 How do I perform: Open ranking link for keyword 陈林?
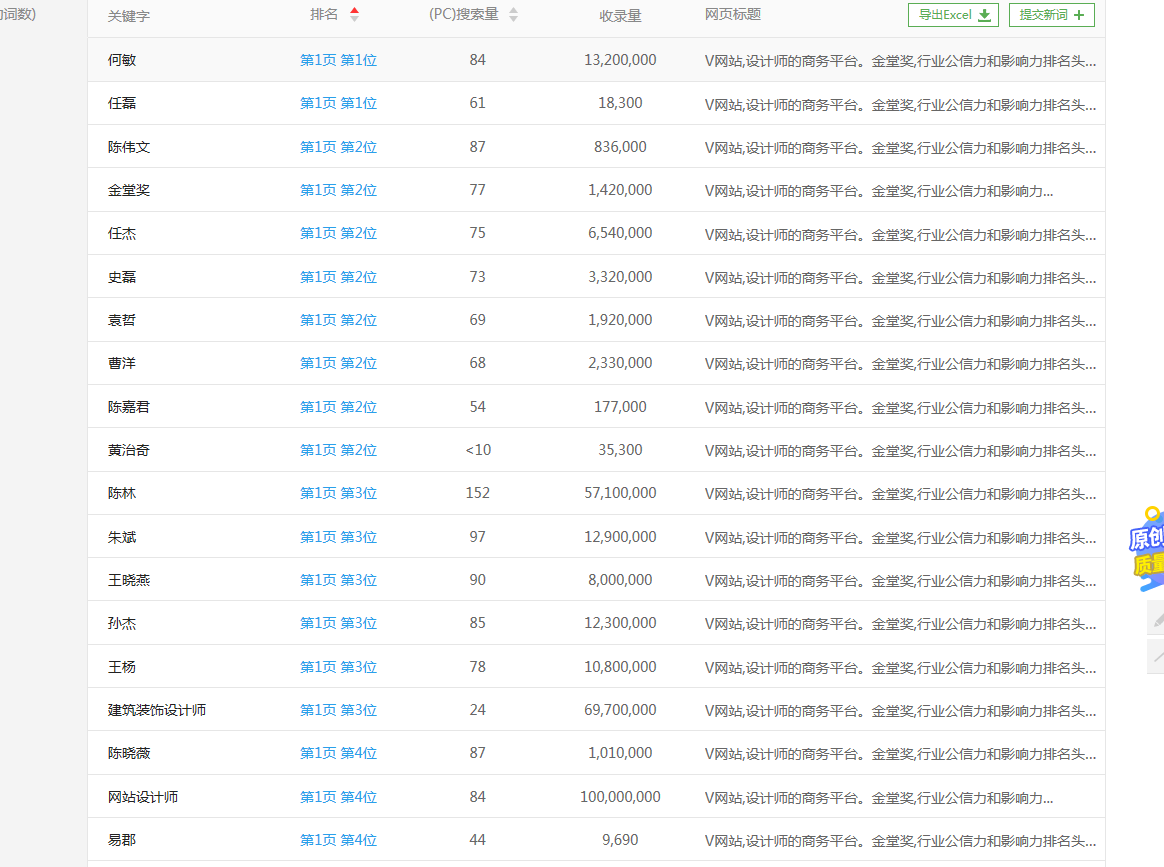point(338,493)
